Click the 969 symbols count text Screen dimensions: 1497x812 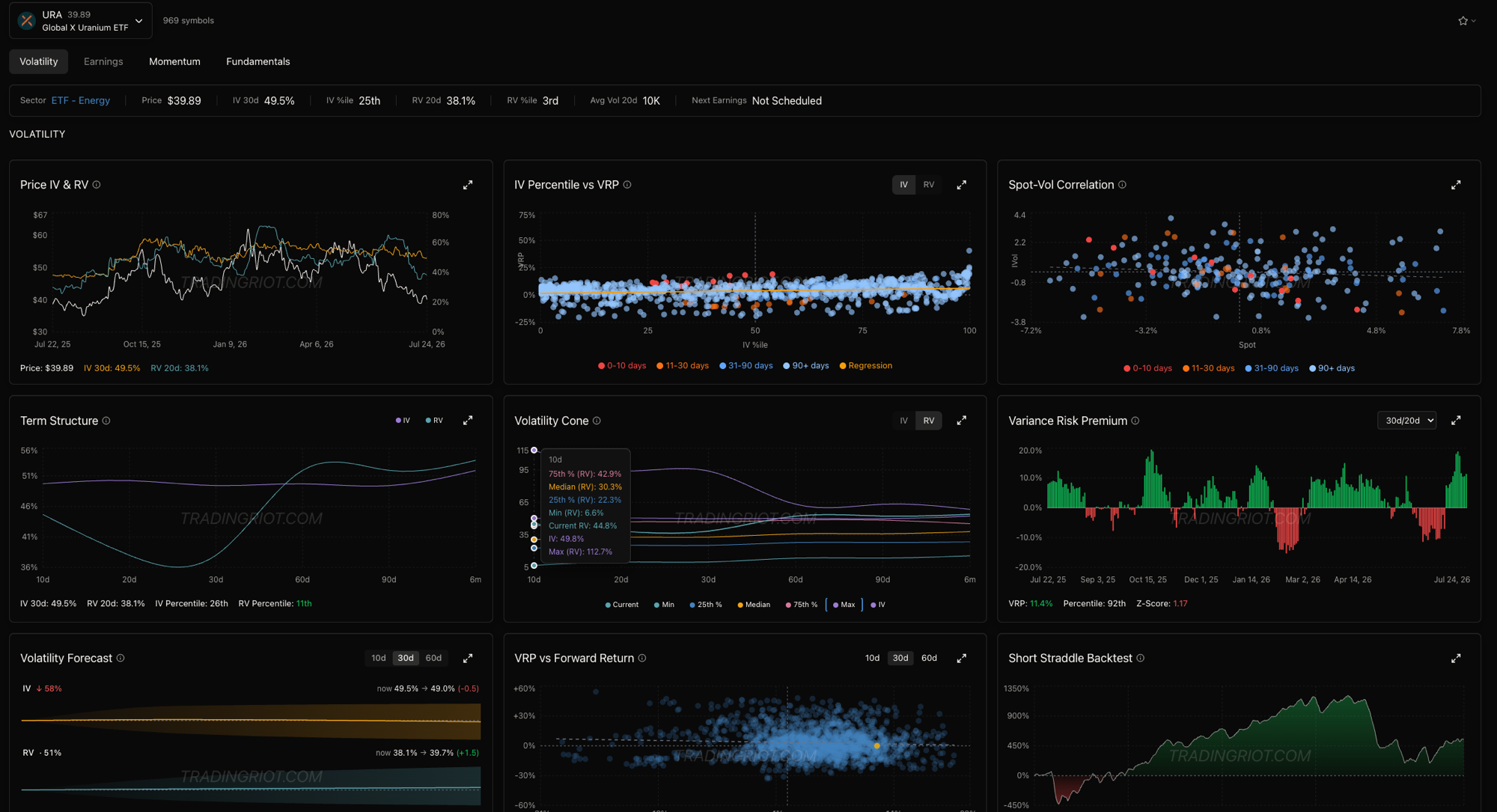pos(189,20)
